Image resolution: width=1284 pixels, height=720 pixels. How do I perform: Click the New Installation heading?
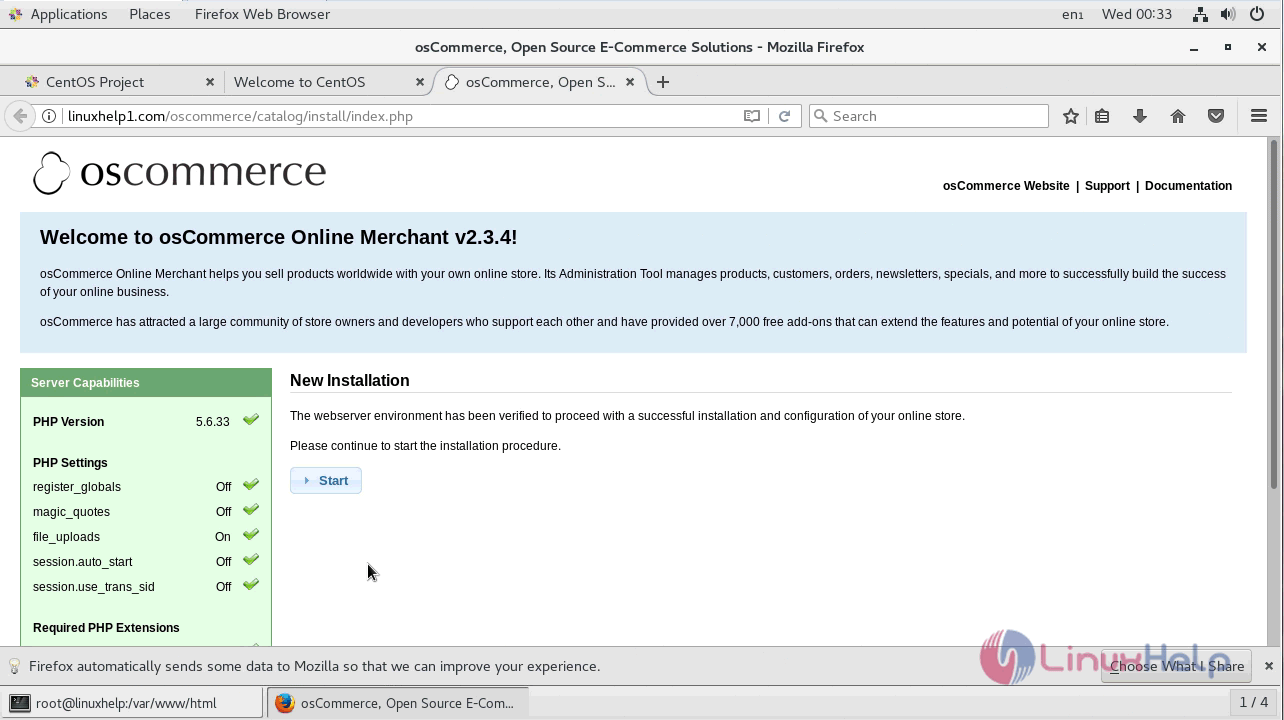(350, 381)
